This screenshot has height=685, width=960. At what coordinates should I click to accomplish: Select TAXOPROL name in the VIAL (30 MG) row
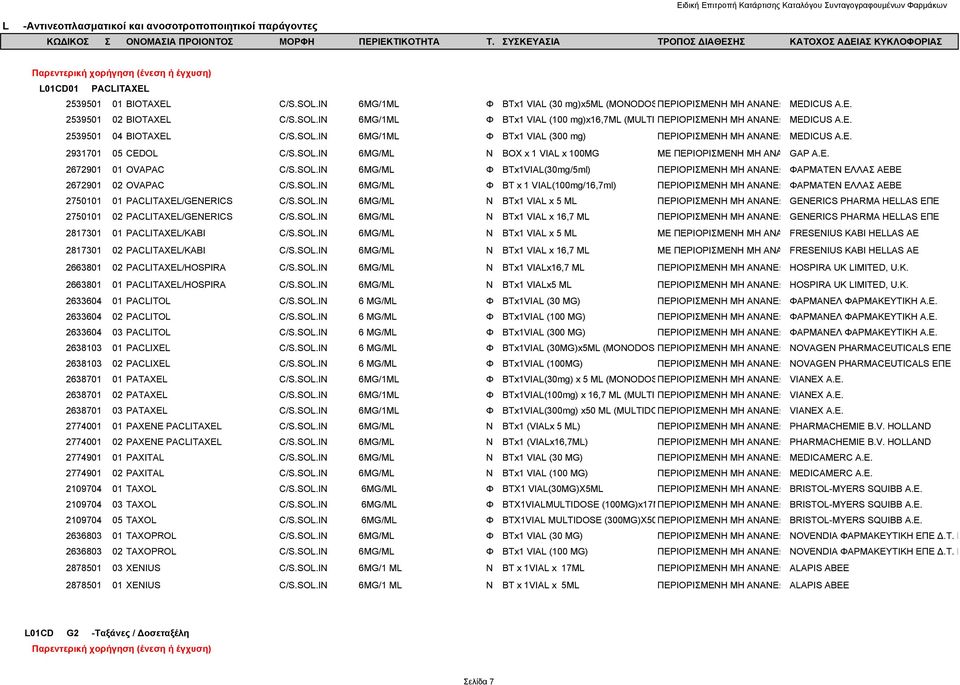(151, 536)
